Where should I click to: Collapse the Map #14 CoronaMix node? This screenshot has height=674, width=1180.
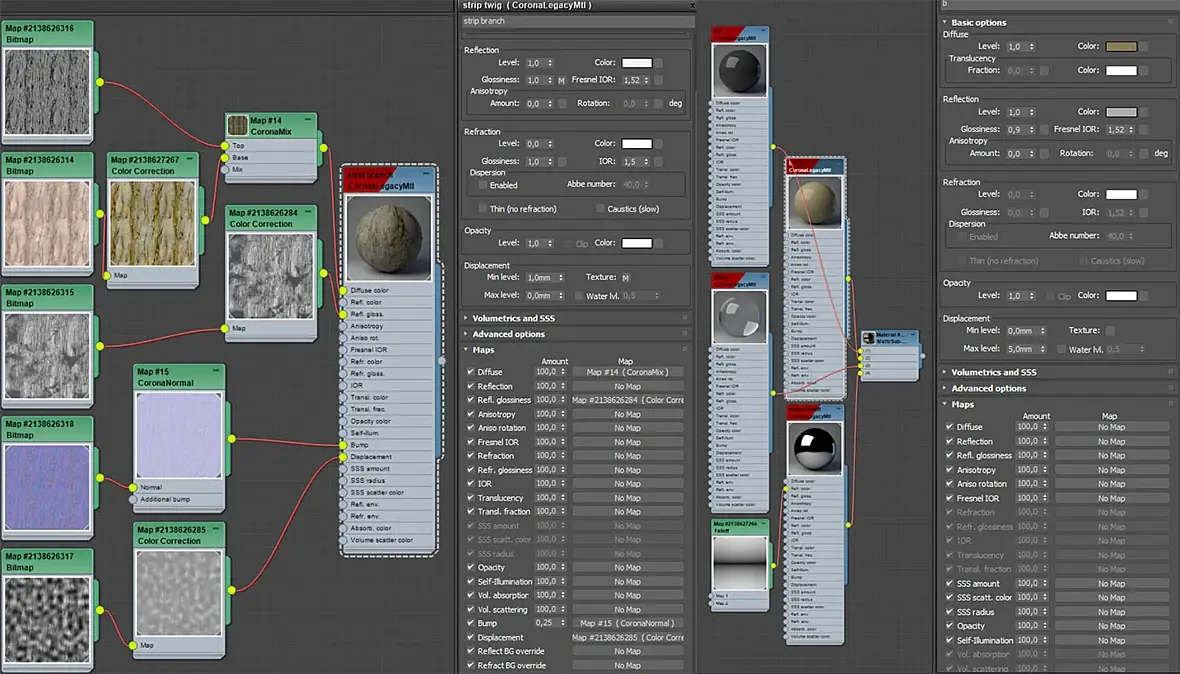point(310,119)
